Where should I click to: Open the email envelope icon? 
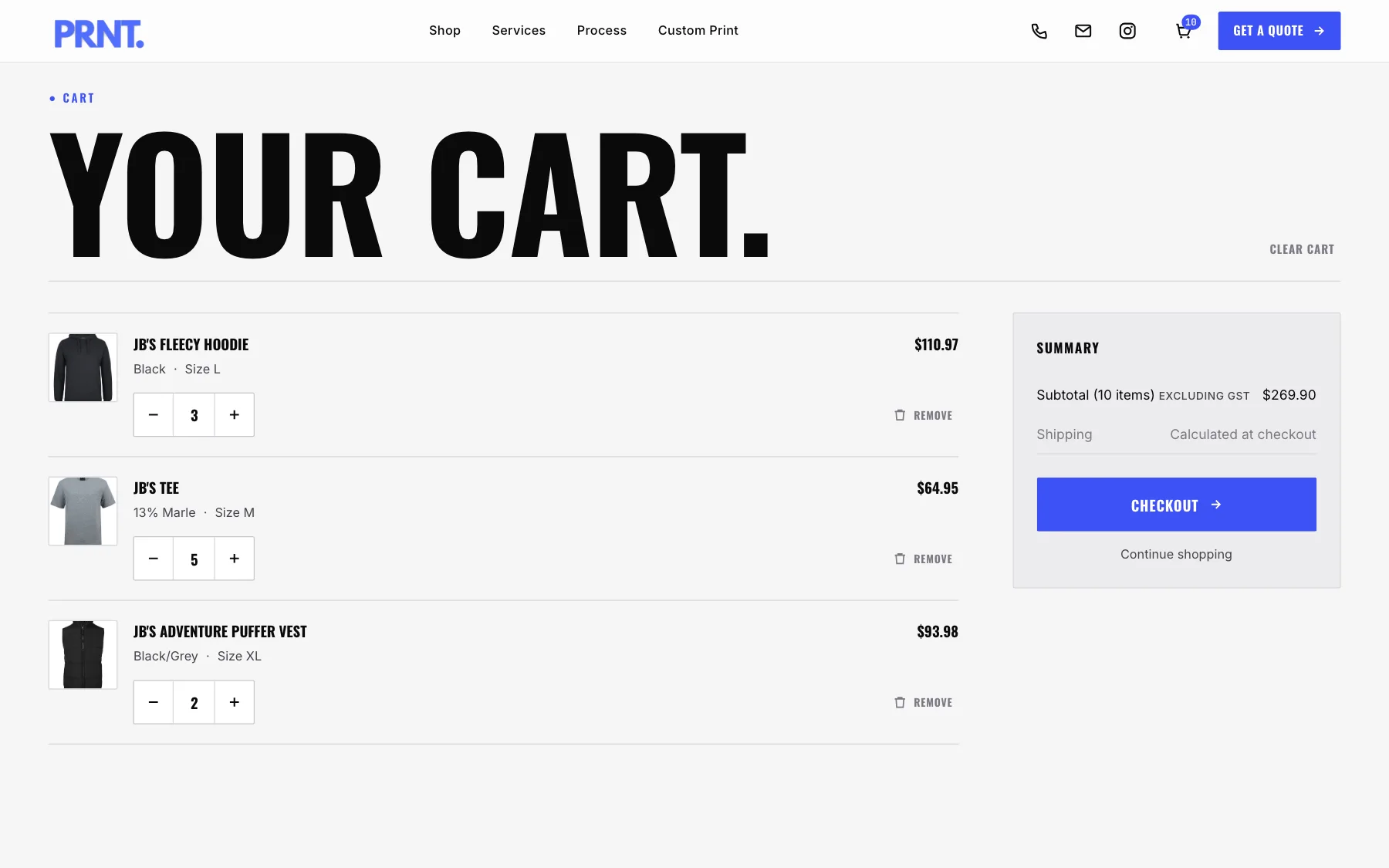1083,31
